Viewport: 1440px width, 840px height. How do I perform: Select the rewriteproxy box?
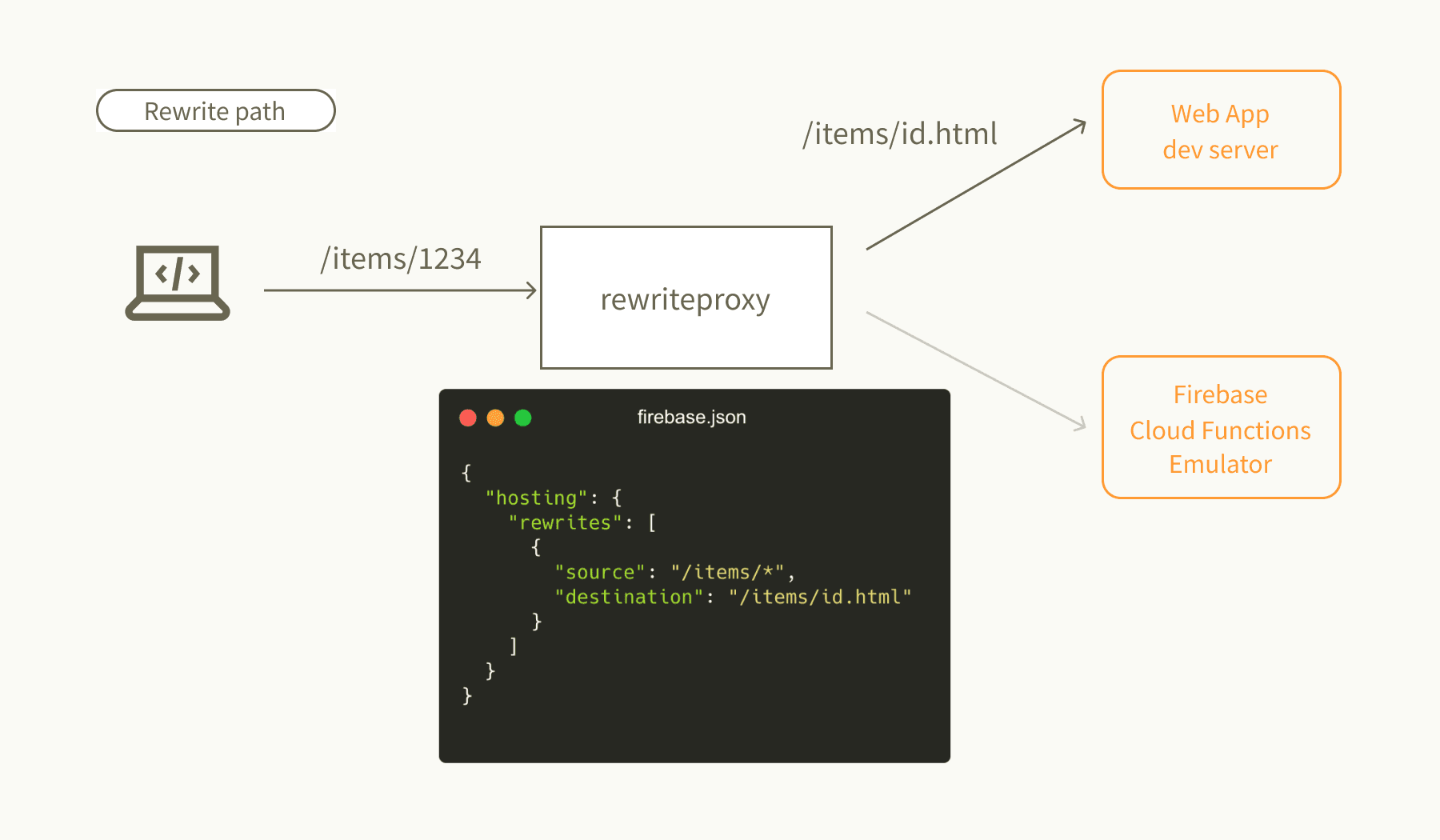pos(686,298)
